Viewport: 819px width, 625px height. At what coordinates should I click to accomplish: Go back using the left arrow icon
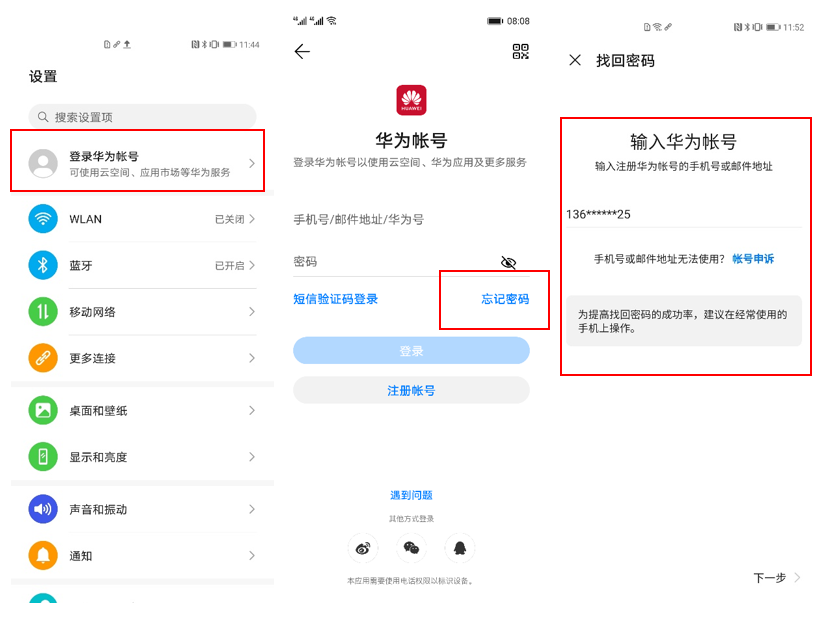(x=302, y=51)
